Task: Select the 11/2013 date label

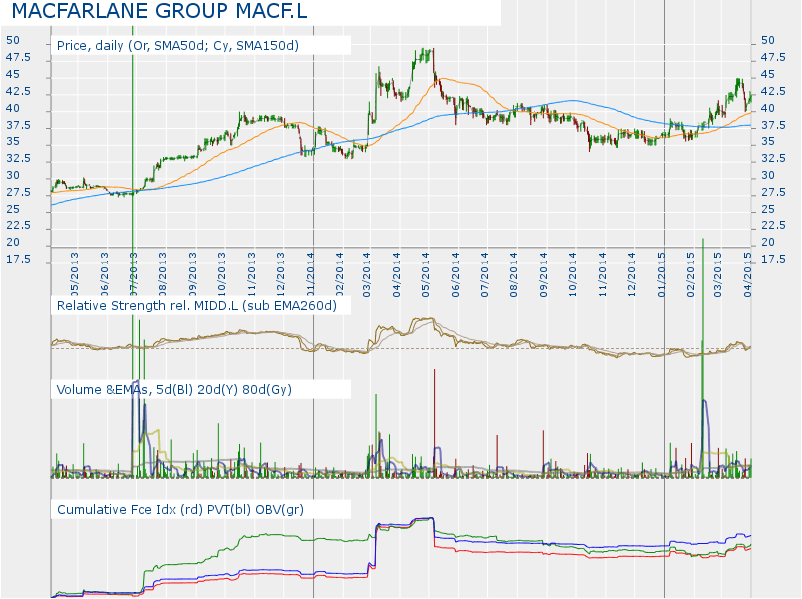Action: point(251,275)
